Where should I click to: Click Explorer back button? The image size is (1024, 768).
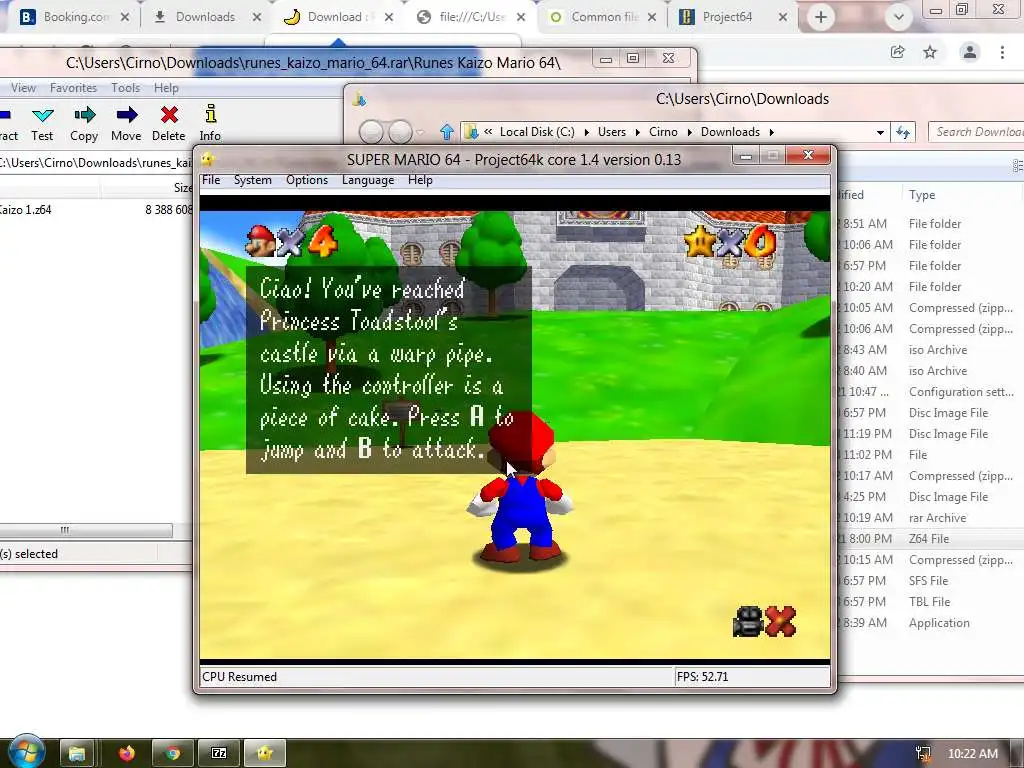click(x=372, y=132)
